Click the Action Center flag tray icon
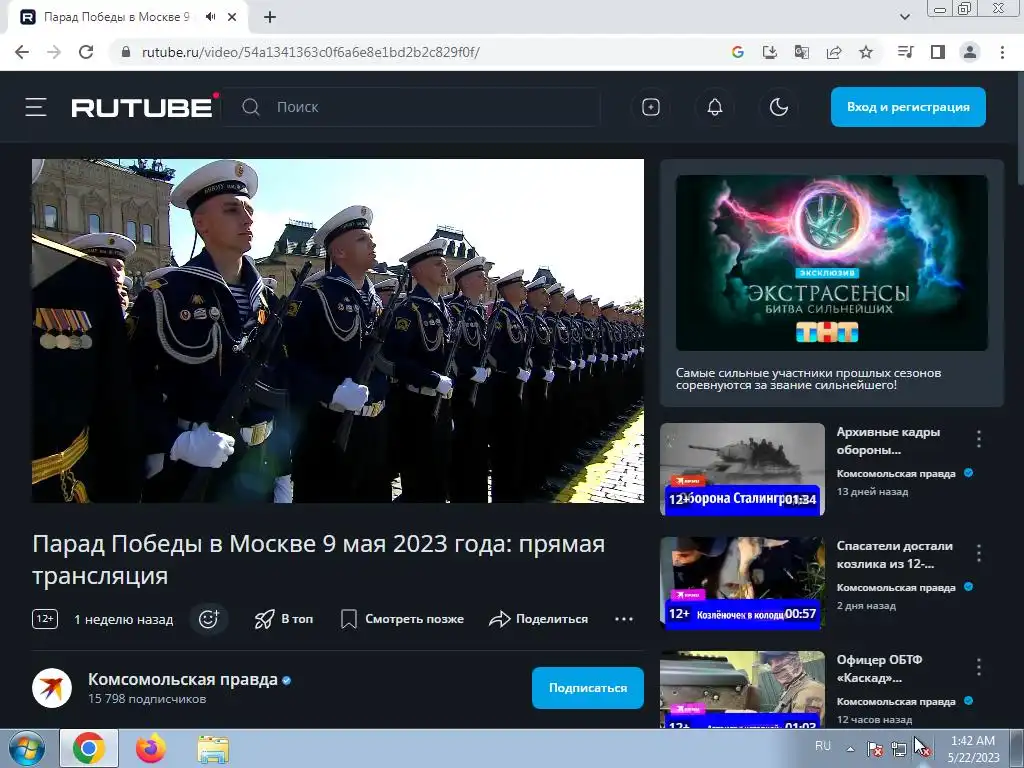 [x=874, y=749]
